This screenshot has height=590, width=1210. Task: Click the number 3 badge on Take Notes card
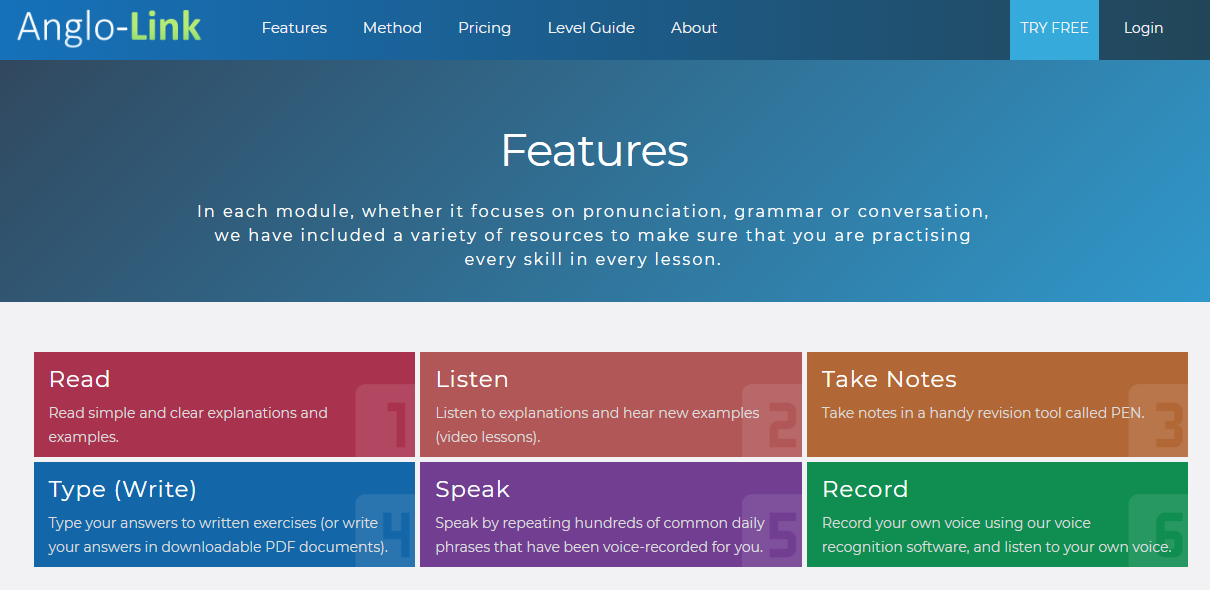click(1158, 420)
